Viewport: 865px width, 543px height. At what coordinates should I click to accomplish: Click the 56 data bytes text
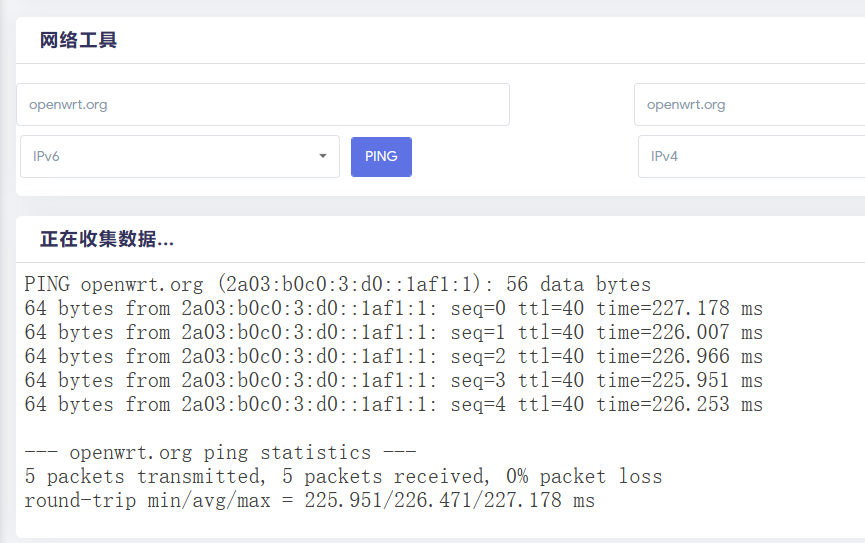[578, 284]
